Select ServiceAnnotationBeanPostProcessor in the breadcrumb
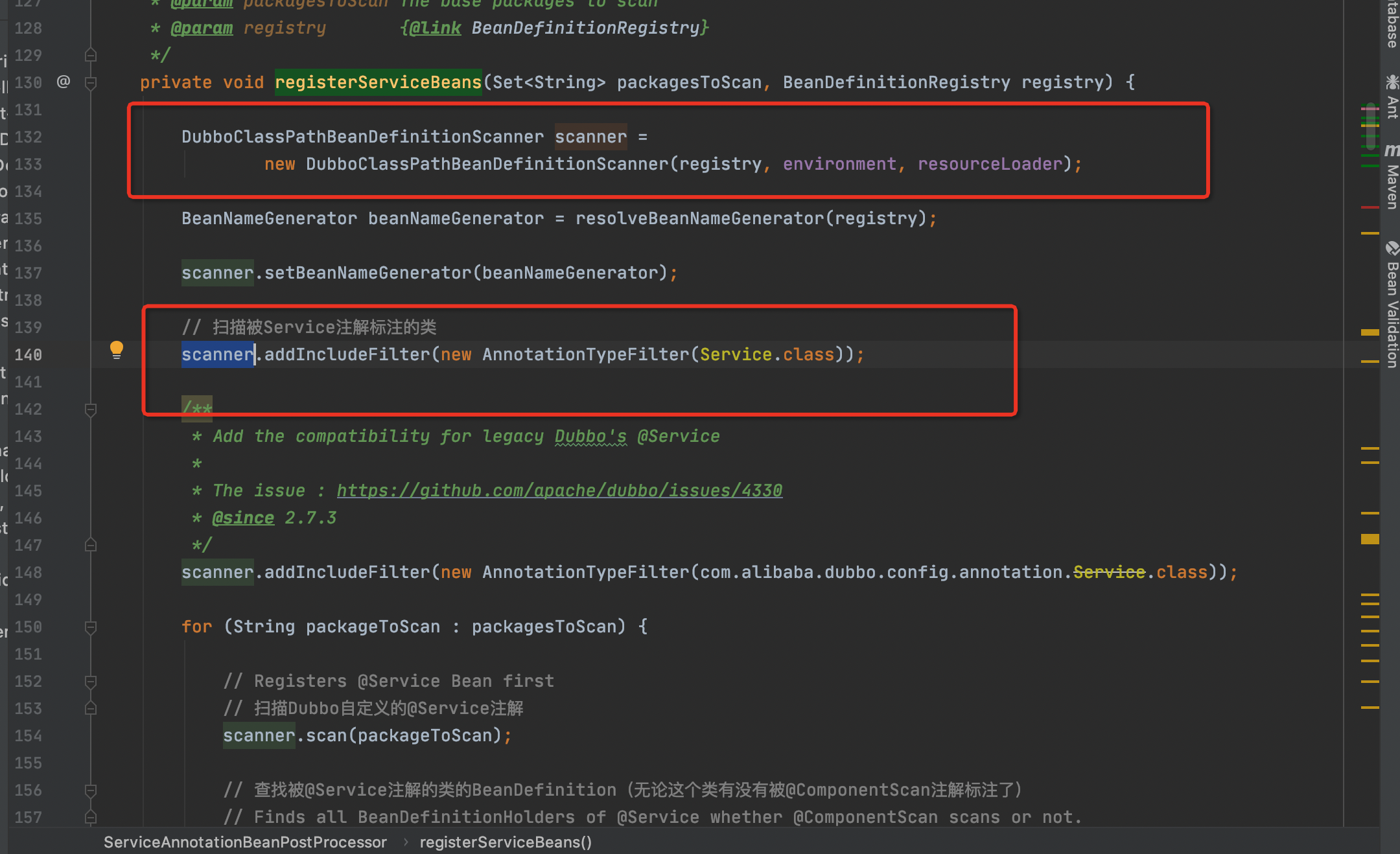 click(245, 842)
